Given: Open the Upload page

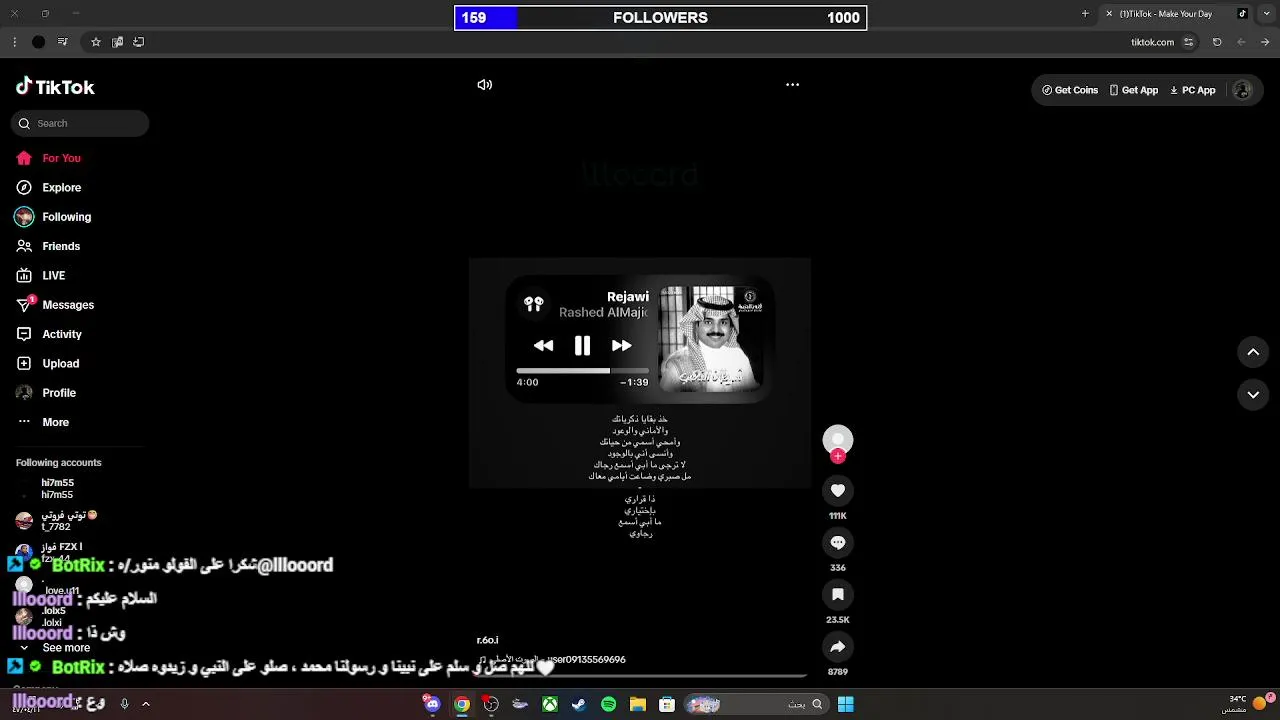Looking at the screenshot, I should [60, 363].
